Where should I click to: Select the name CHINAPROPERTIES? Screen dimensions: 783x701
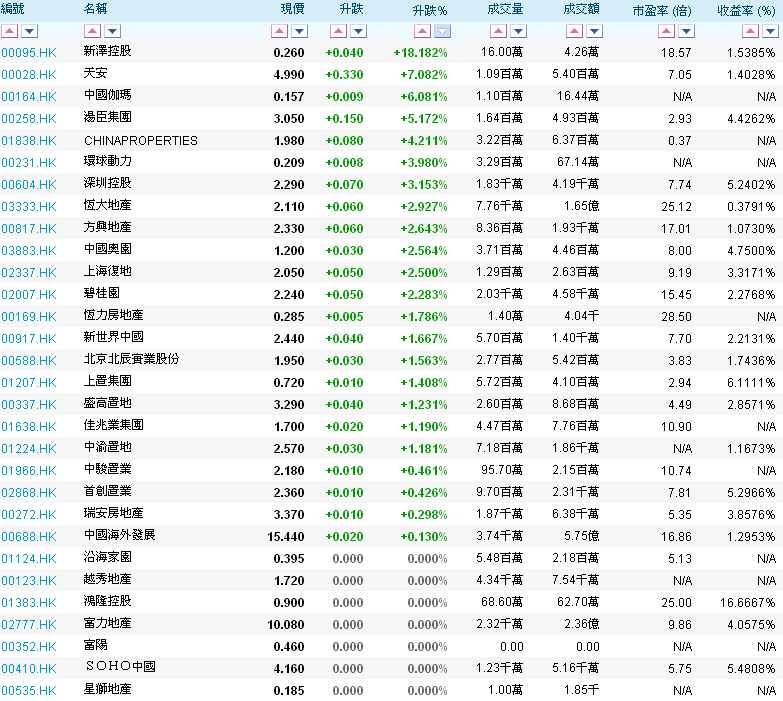click(141, 141)
